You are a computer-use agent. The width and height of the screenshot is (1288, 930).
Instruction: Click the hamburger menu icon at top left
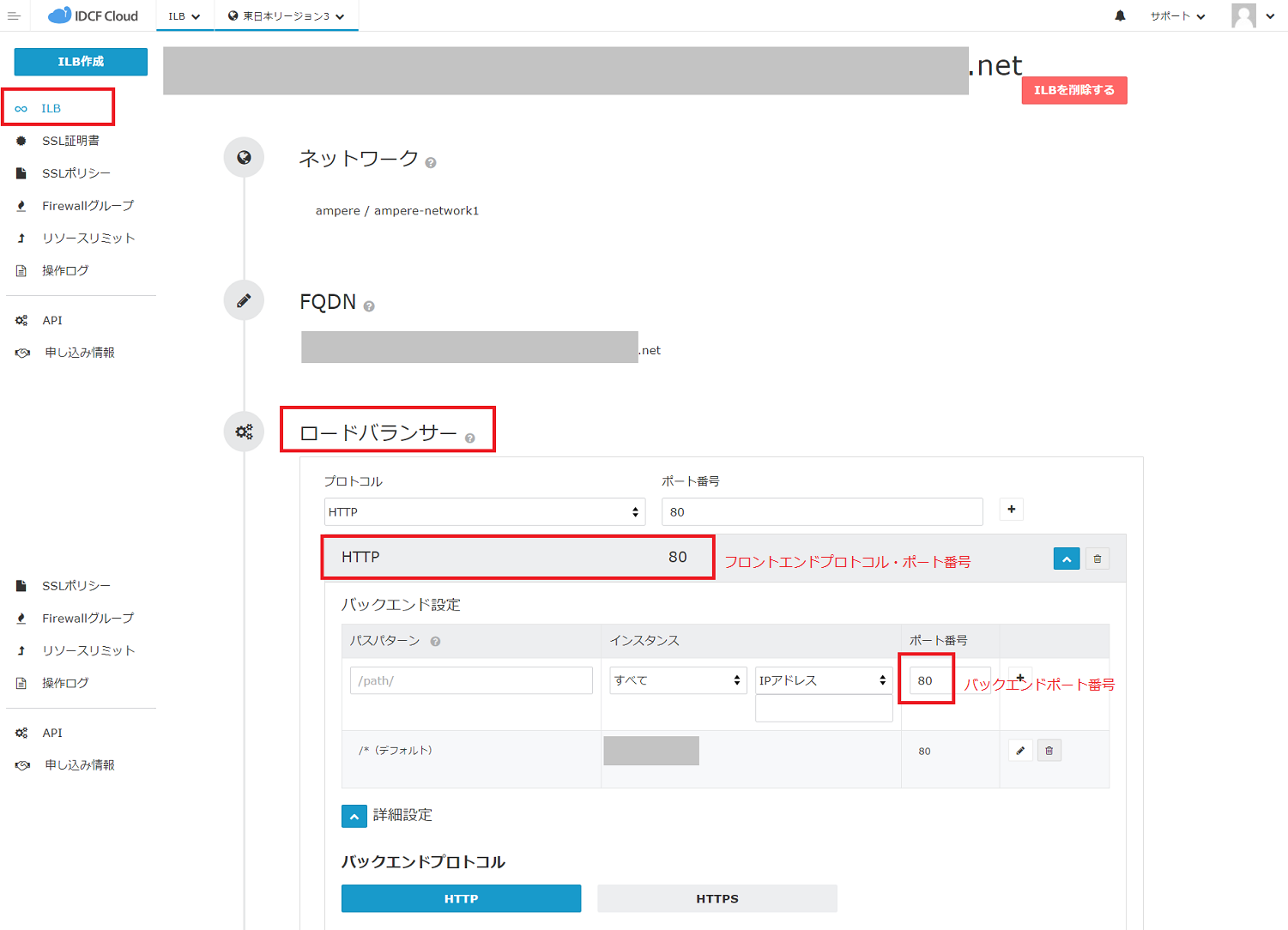(14, 15)
